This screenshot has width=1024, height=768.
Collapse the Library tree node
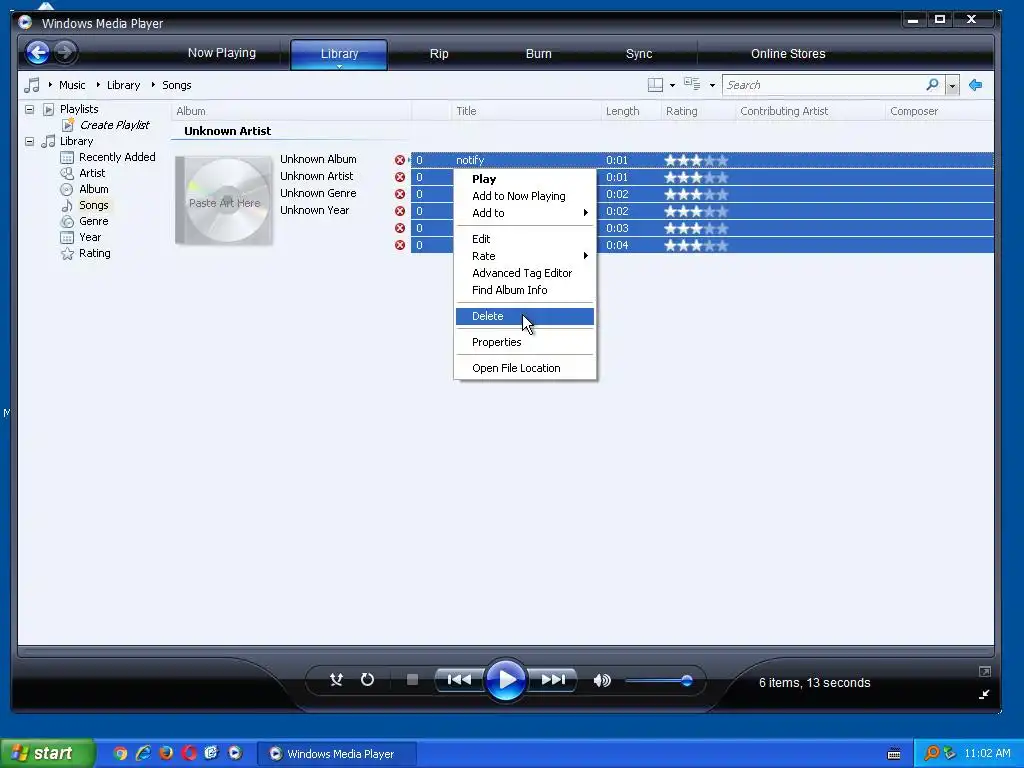pyautogui.click(x=29, y=141)
